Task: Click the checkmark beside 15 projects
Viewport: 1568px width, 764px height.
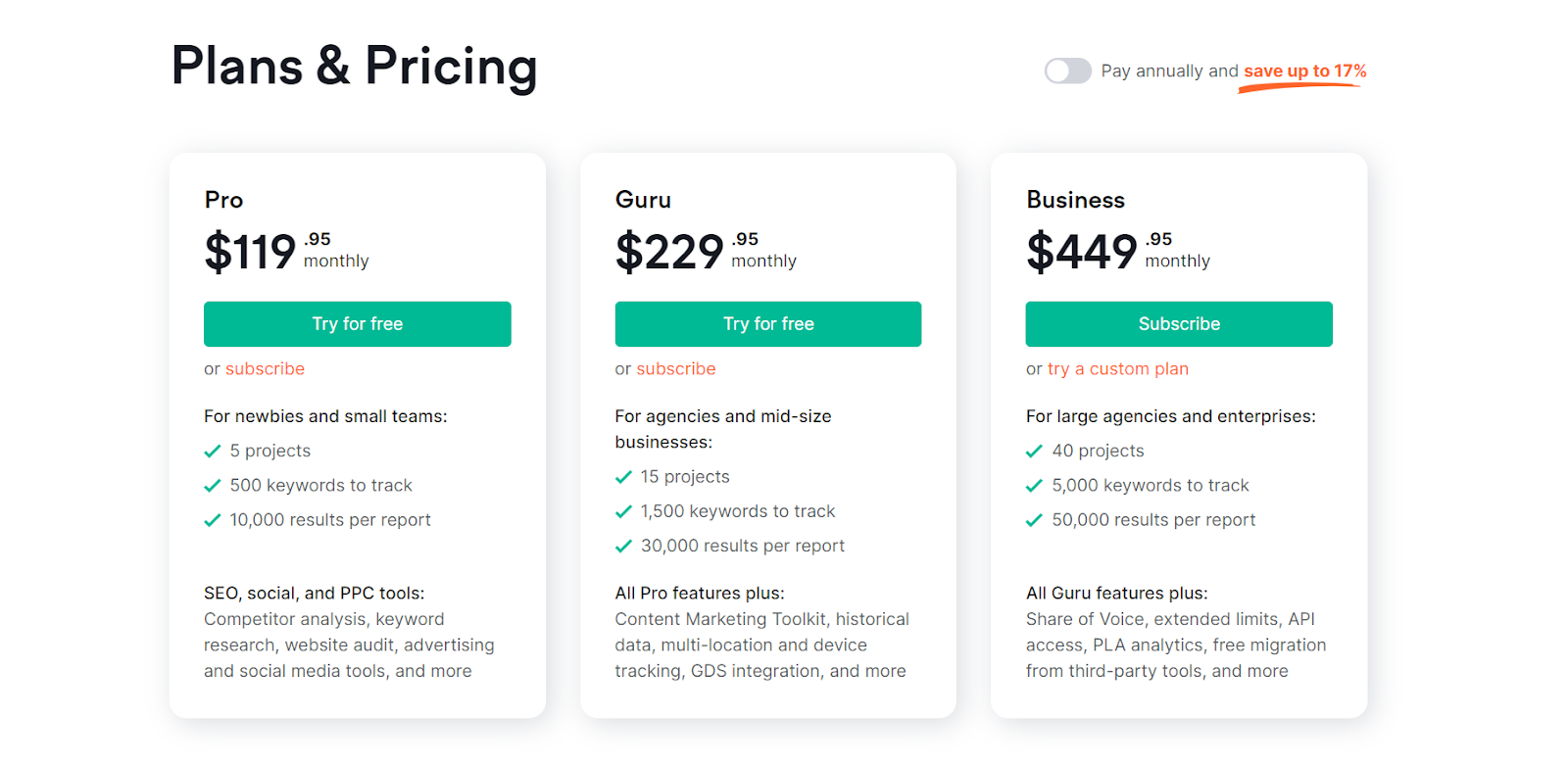Action: pyautogui.click(x=623, y=477)
